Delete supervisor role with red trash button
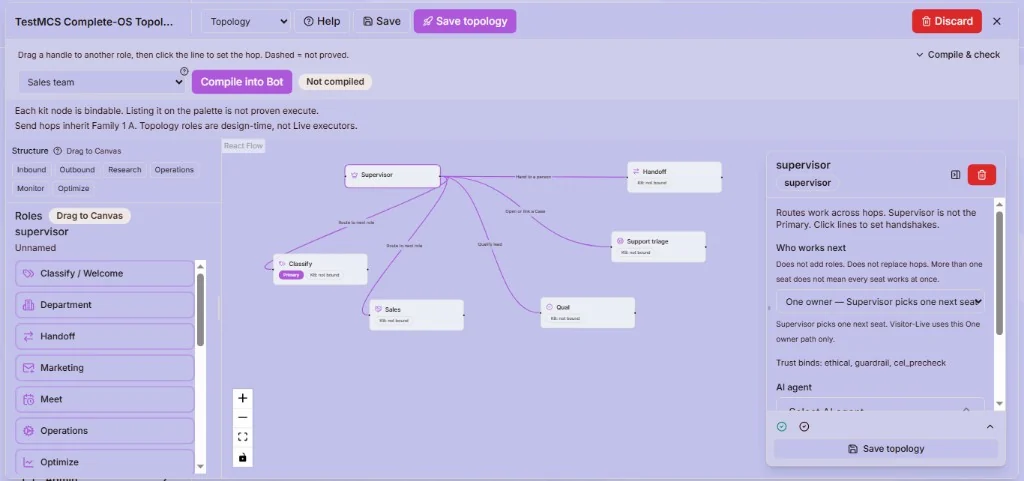 click(x=982, y=175)
